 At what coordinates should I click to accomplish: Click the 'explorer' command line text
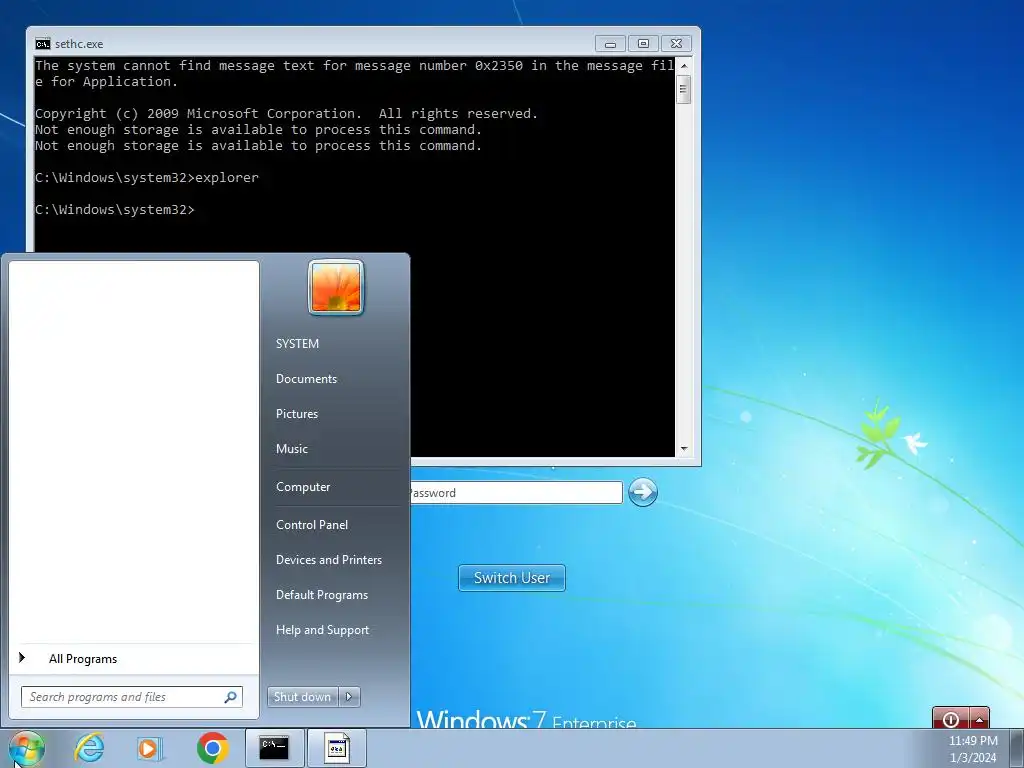[227, 178]
